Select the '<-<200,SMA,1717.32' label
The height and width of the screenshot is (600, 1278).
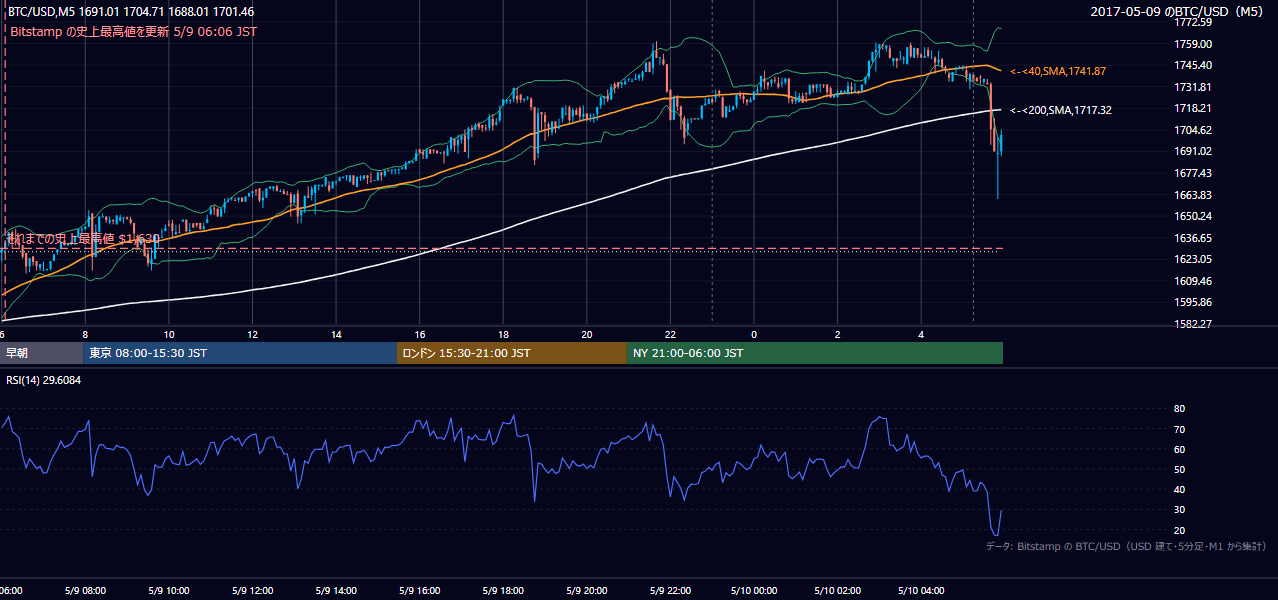[1061, 111]
